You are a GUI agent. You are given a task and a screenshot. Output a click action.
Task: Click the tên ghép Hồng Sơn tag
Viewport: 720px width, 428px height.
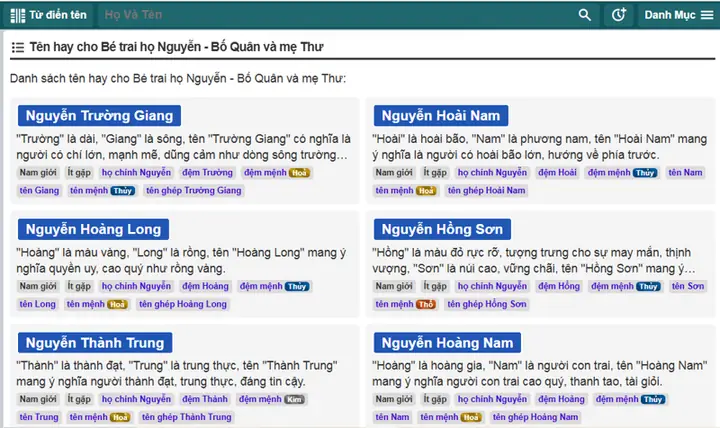pyautogui.click(x=487, y=304)
